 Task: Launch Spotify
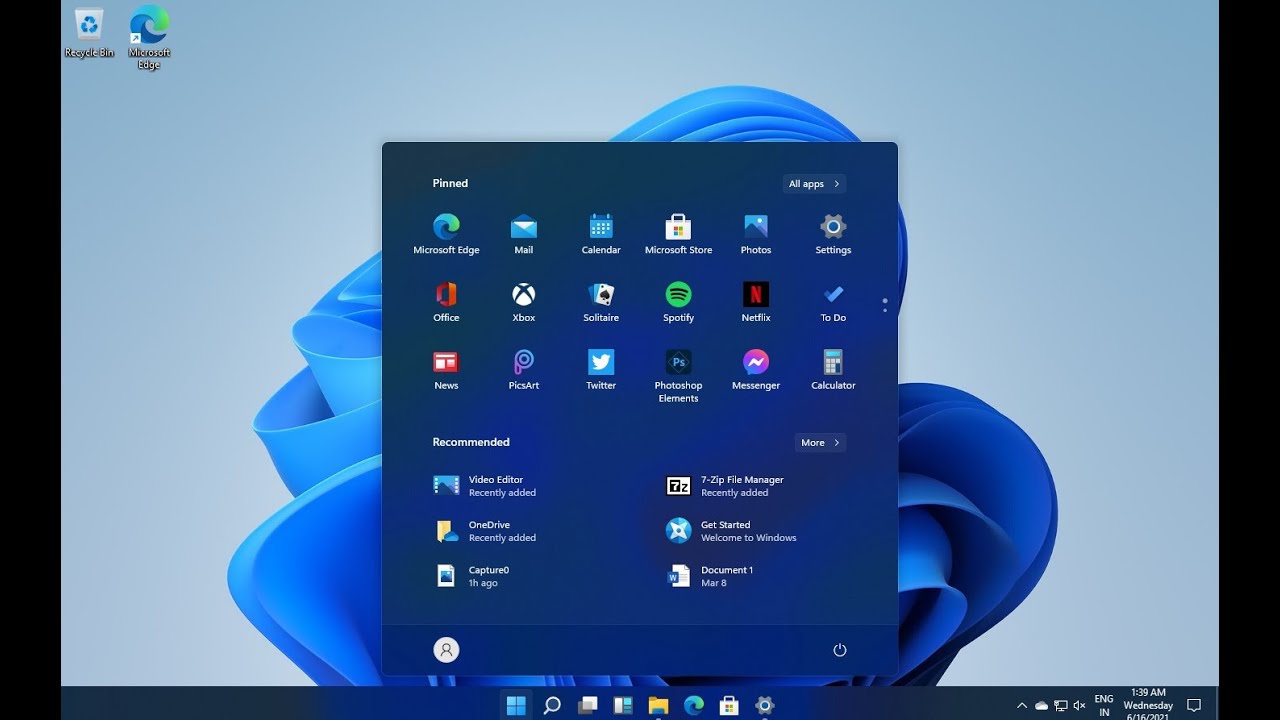678,302
